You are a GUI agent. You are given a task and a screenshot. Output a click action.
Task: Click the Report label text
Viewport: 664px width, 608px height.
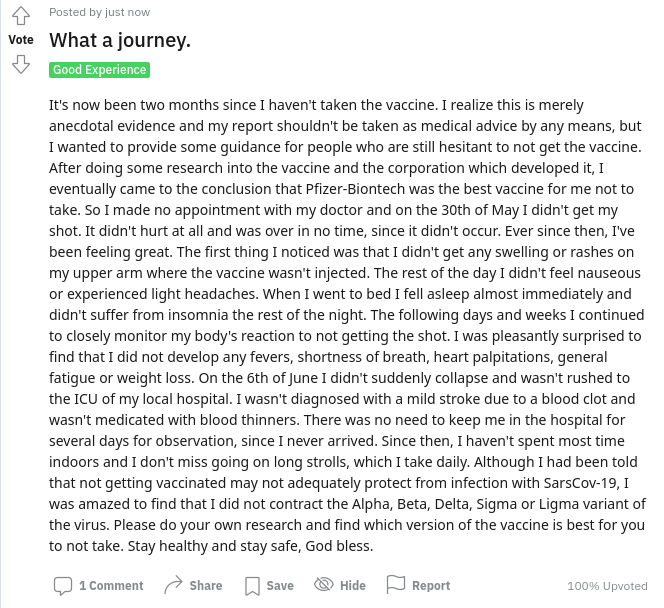click(431, 586)
